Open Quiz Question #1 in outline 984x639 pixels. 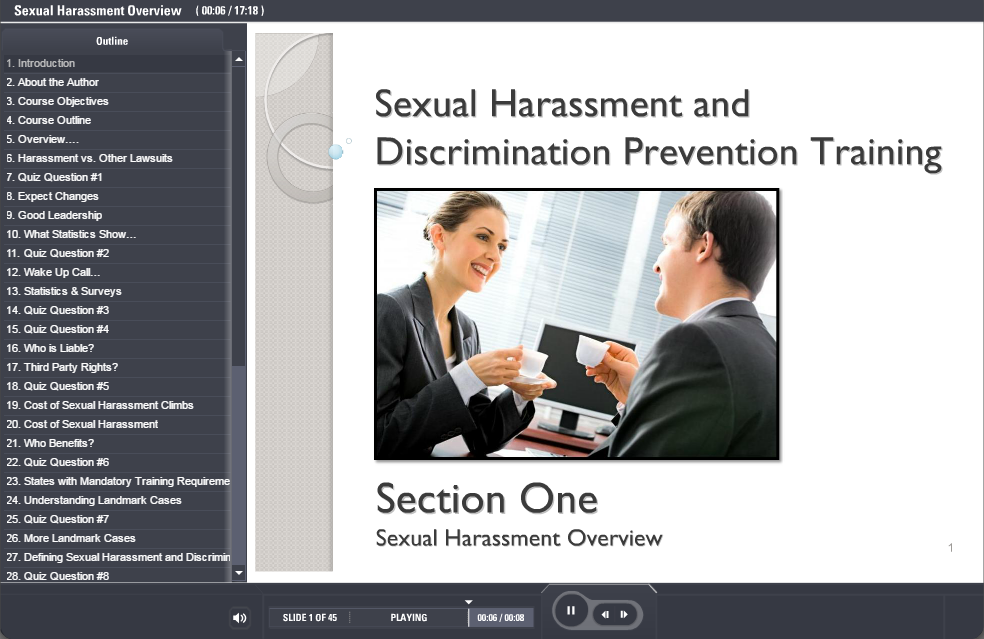[60, 177]
